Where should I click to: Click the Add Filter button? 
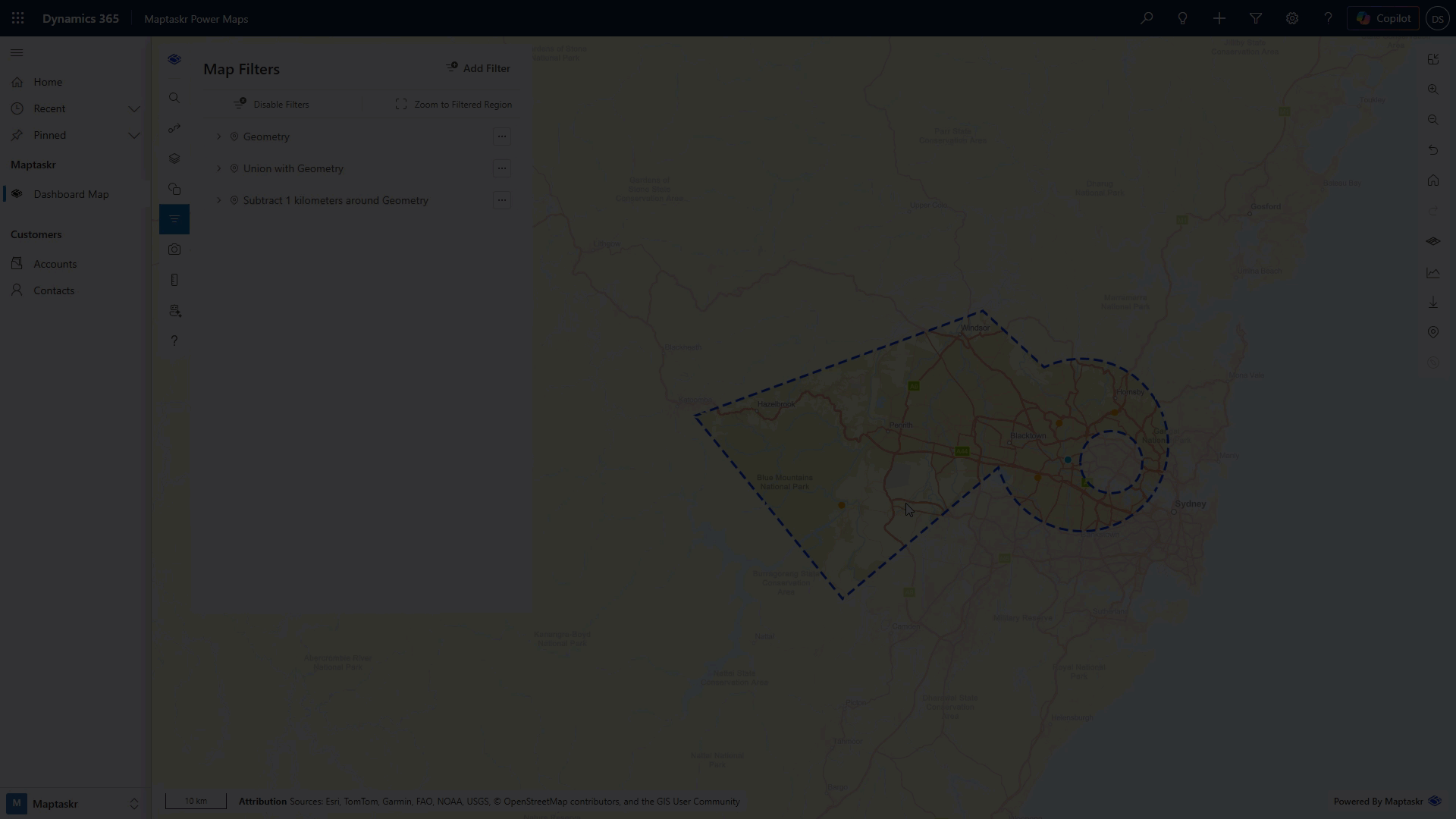coord(478,68)
